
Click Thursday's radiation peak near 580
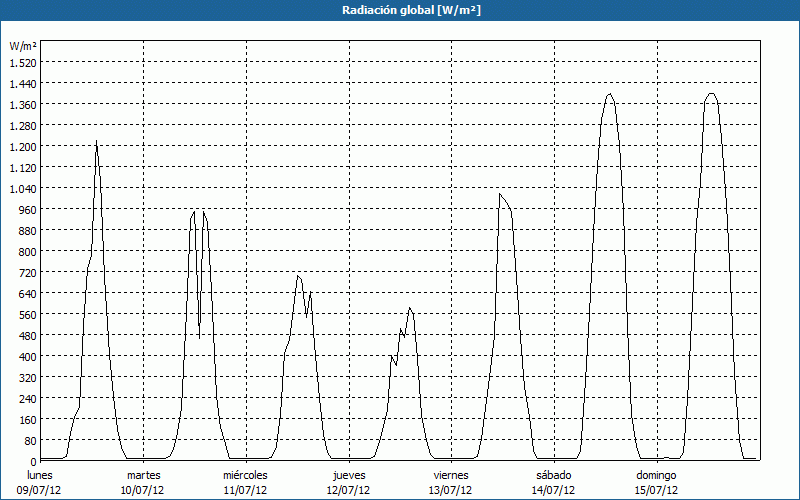point(410,308)
